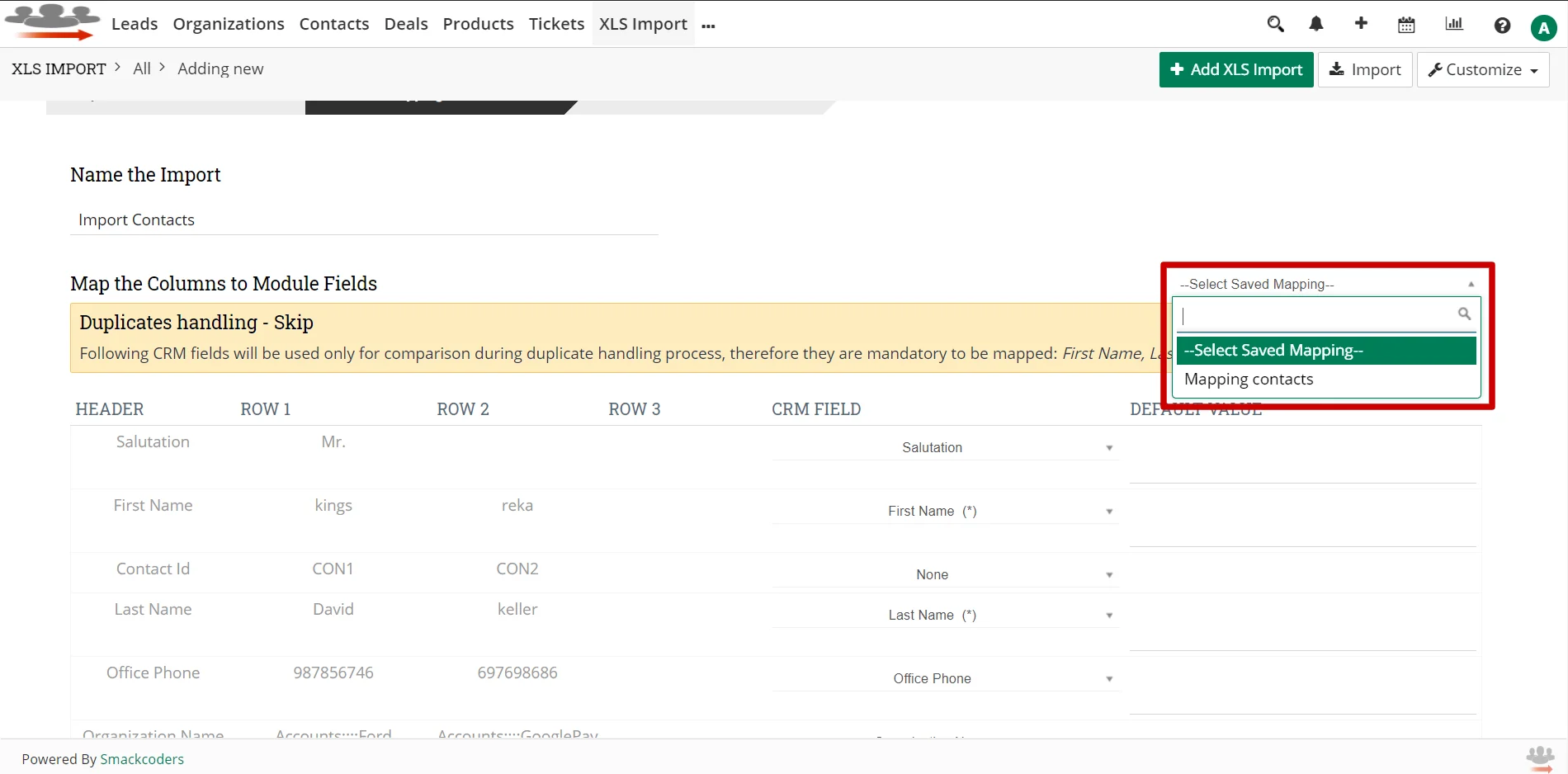This screenshot has width=1568, height=774.
Task: Switch to the Organizations tab
Action: pos(228,24)
